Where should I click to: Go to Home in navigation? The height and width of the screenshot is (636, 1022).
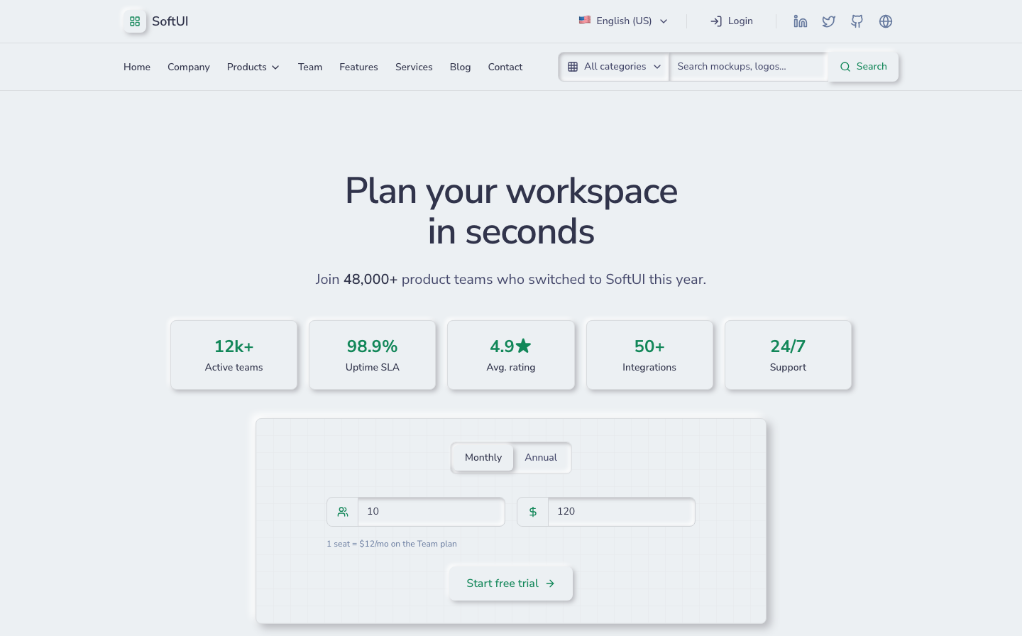pos(137,67)
